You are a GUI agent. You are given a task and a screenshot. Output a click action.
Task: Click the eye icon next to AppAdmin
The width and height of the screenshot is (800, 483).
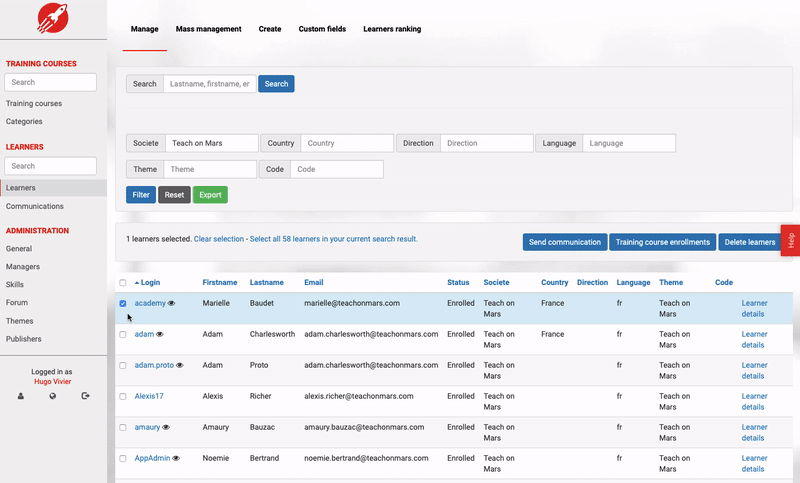coord(176,459)
